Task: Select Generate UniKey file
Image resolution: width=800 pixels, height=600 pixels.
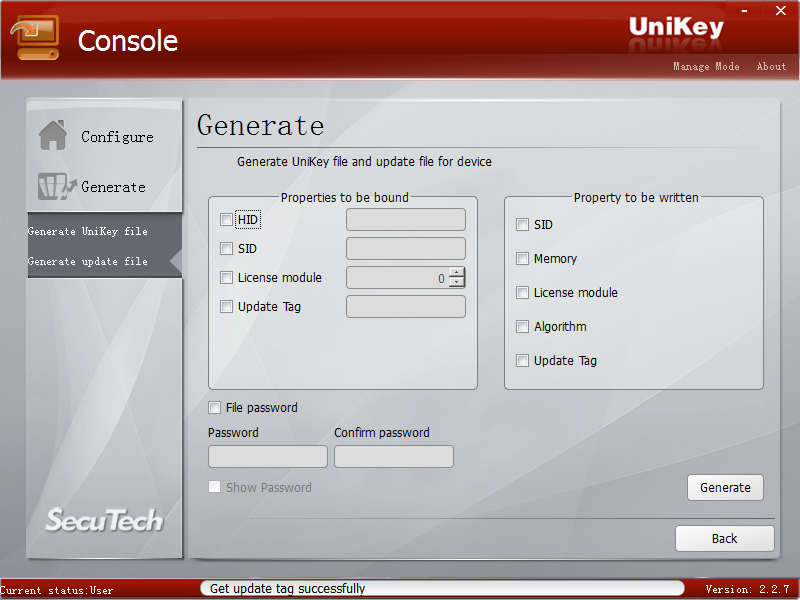Action: pos(88,231)
